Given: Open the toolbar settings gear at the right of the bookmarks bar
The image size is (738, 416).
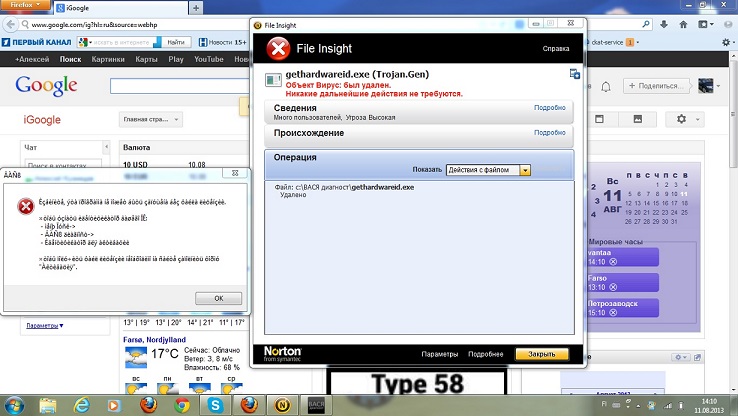Looking at the screenshot, I should (728, 42).
